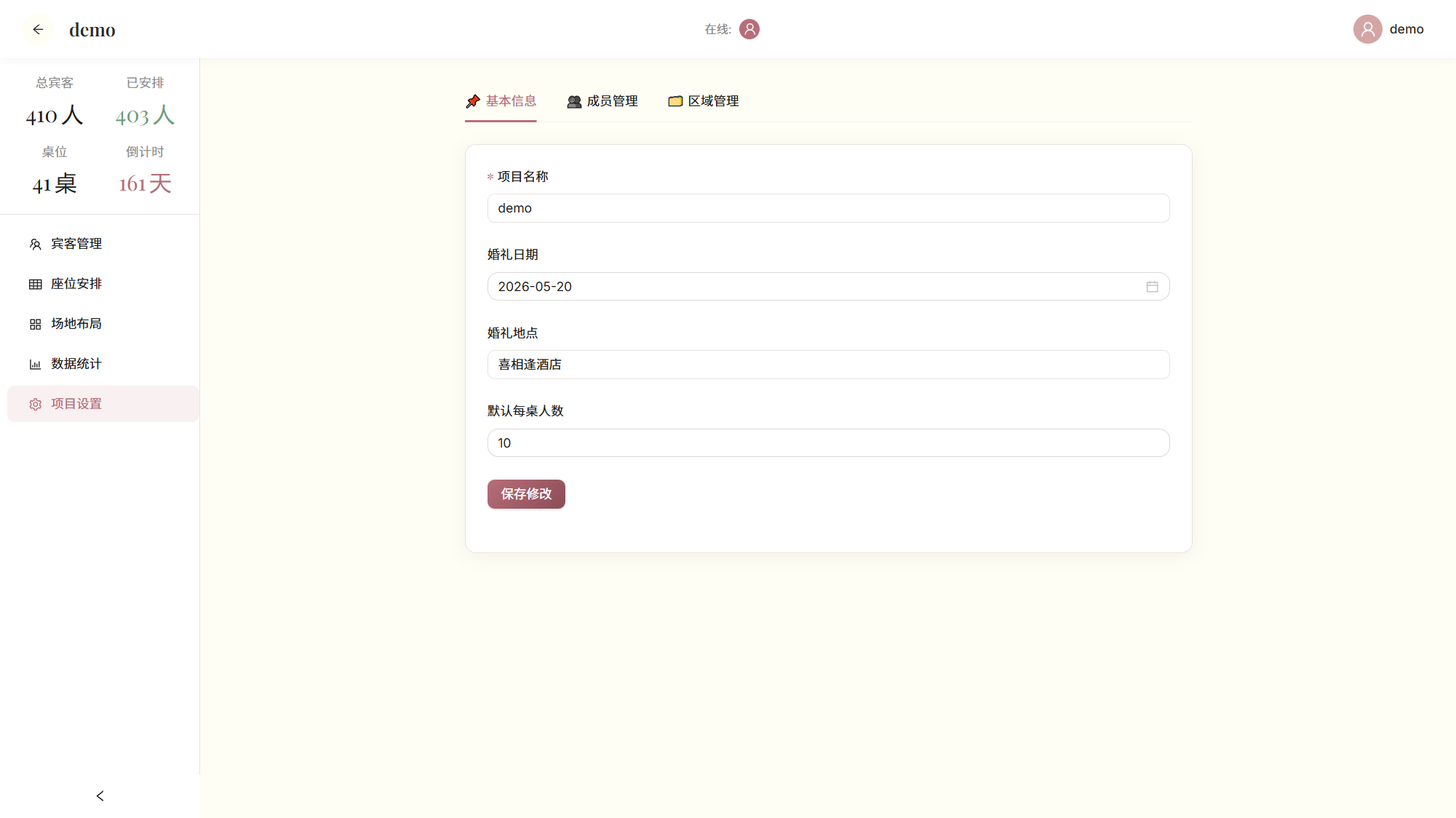
Task: Click the 婚礼日期 date field
Action: 828,287
